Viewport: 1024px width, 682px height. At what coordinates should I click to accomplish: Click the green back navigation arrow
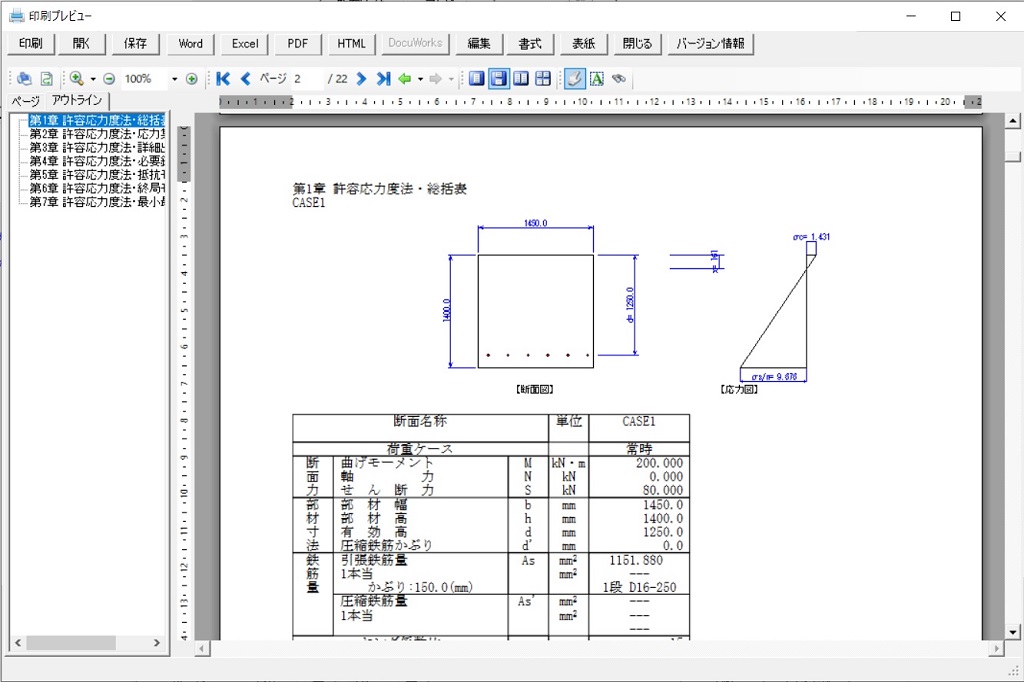tap(405, 79)
